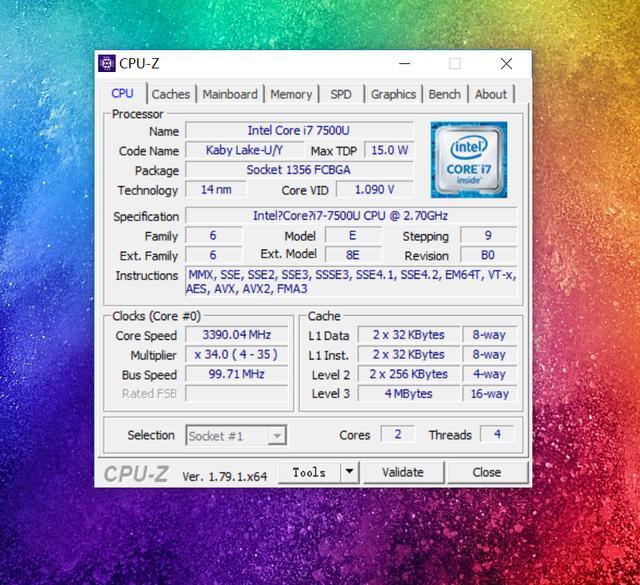This screenshot has width=640, height=585.
Task: Click the 16-way Level 3 associativity value
Action: (489, 394)
